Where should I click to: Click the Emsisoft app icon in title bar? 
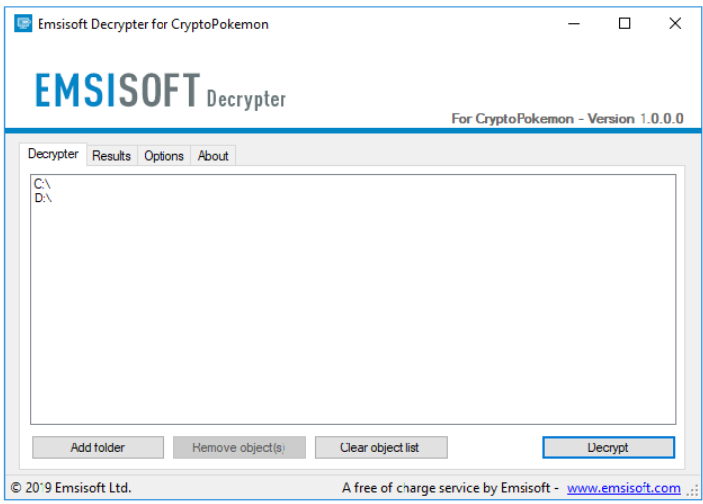(x=23, y=23)
